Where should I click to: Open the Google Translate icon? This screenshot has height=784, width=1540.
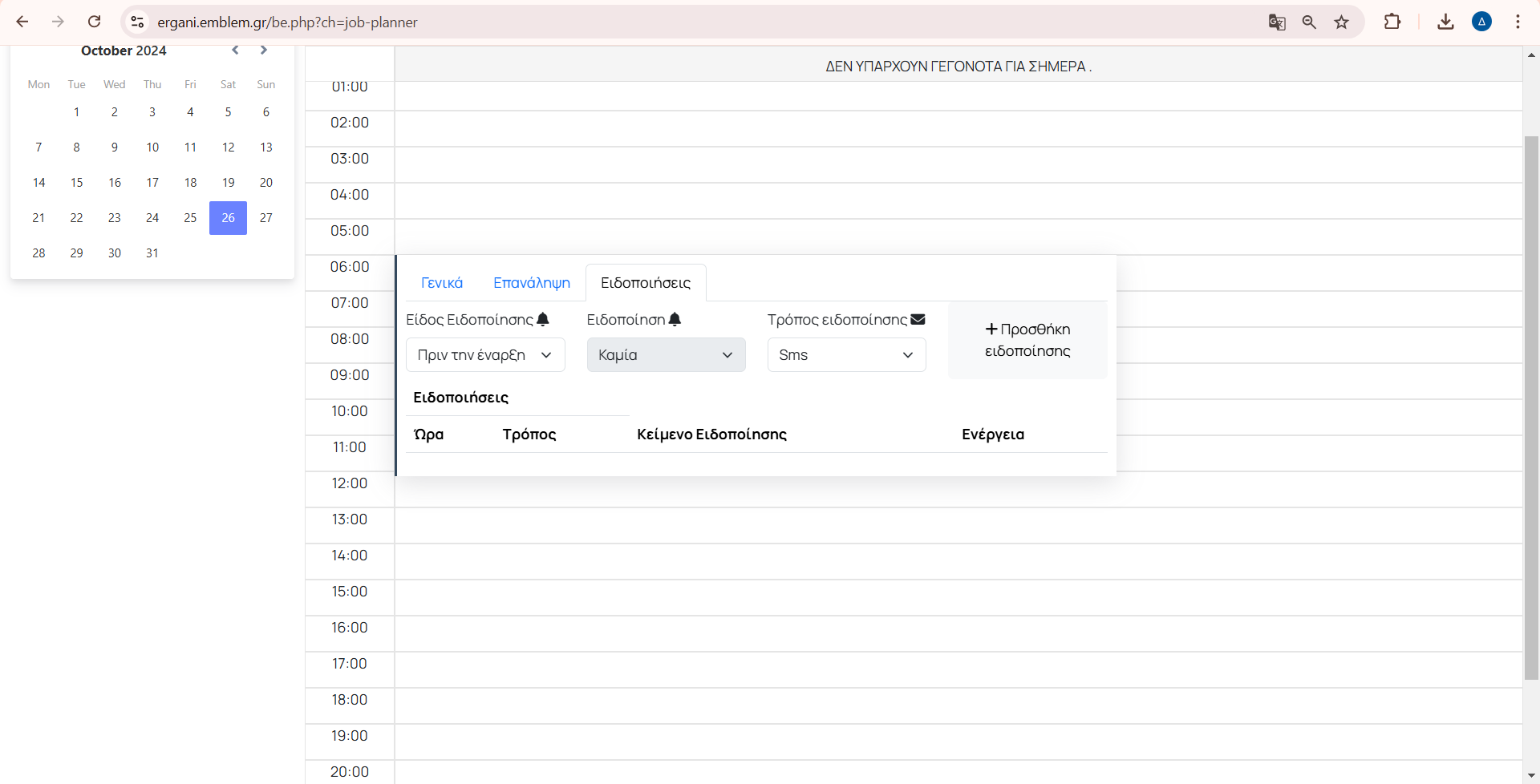click(x=1277, y=22)
